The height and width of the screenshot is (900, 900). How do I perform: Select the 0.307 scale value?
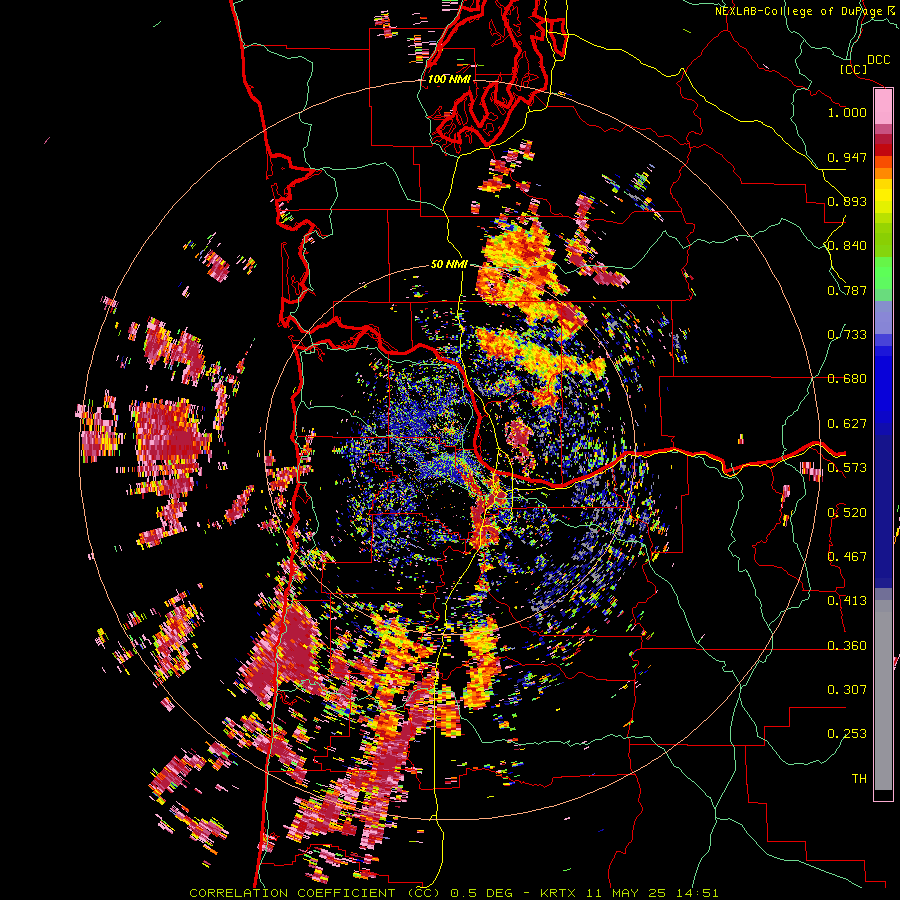[847, 690]
